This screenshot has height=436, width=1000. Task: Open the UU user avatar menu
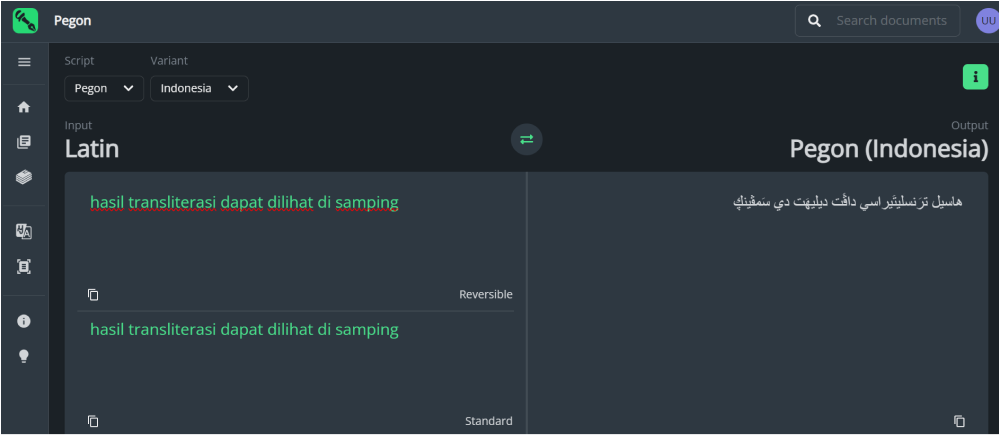988,20
